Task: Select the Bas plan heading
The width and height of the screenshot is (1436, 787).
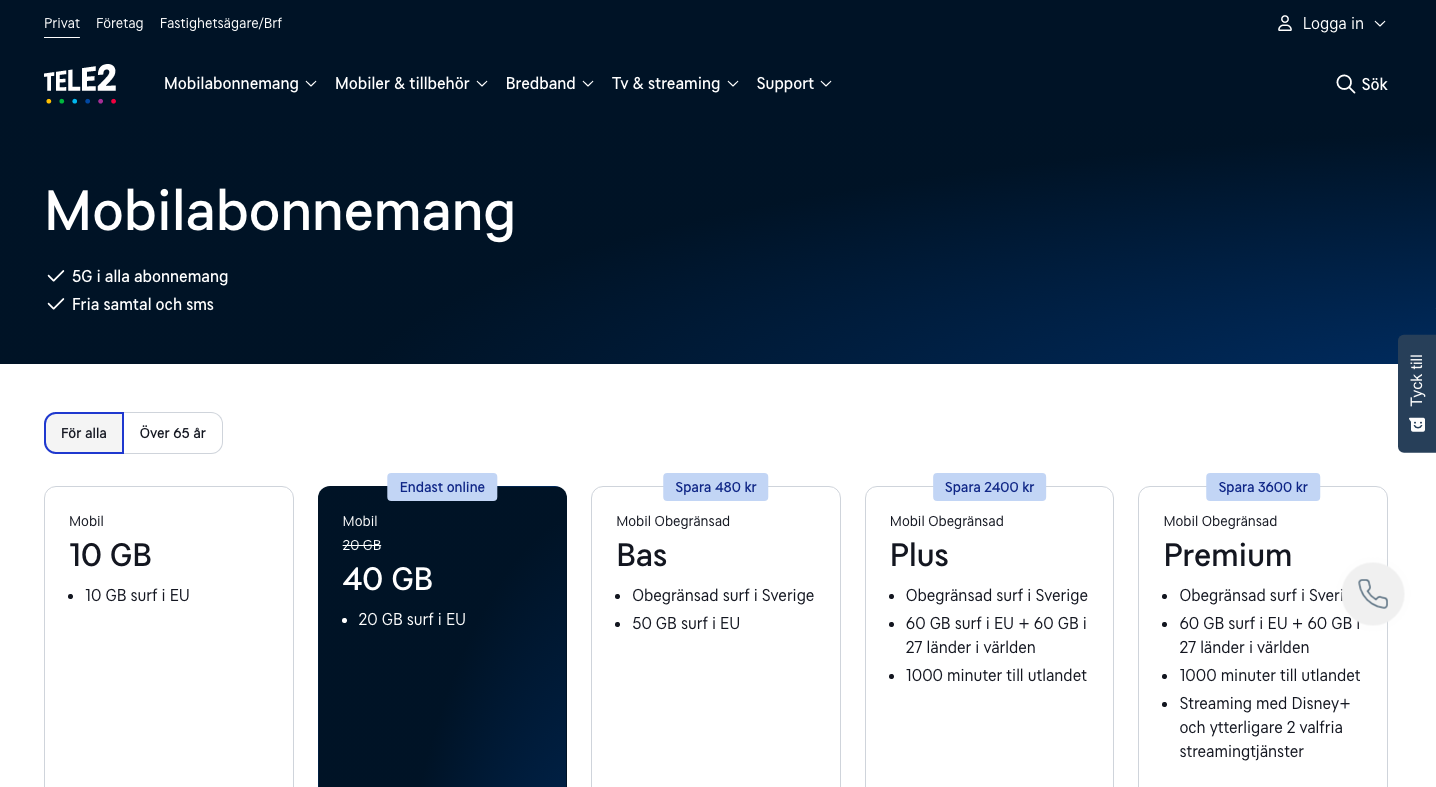Action: pos(642,555)
